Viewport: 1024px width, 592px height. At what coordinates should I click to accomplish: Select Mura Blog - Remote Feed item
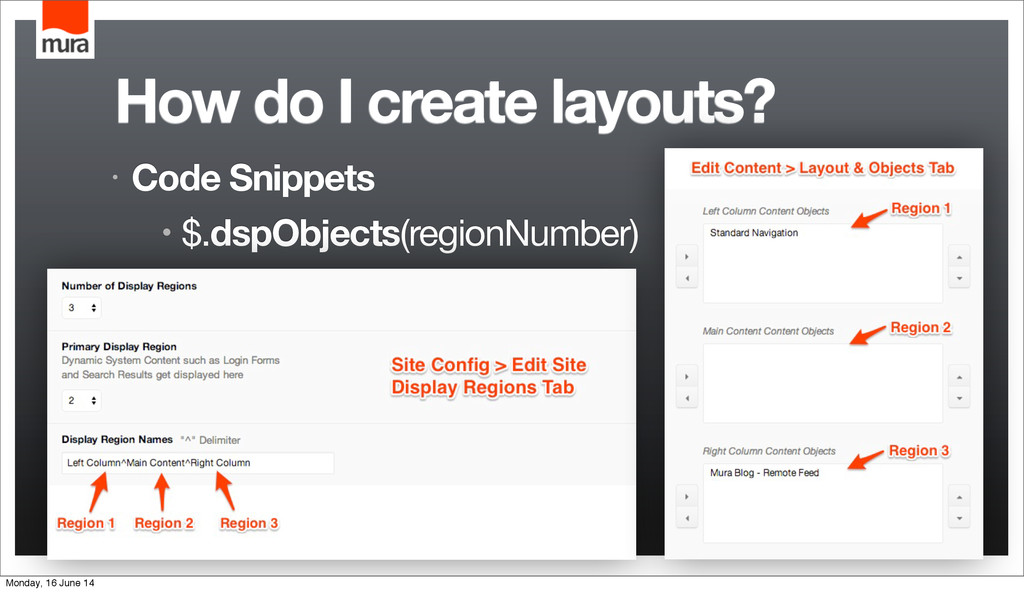click(x=764, y=472)
